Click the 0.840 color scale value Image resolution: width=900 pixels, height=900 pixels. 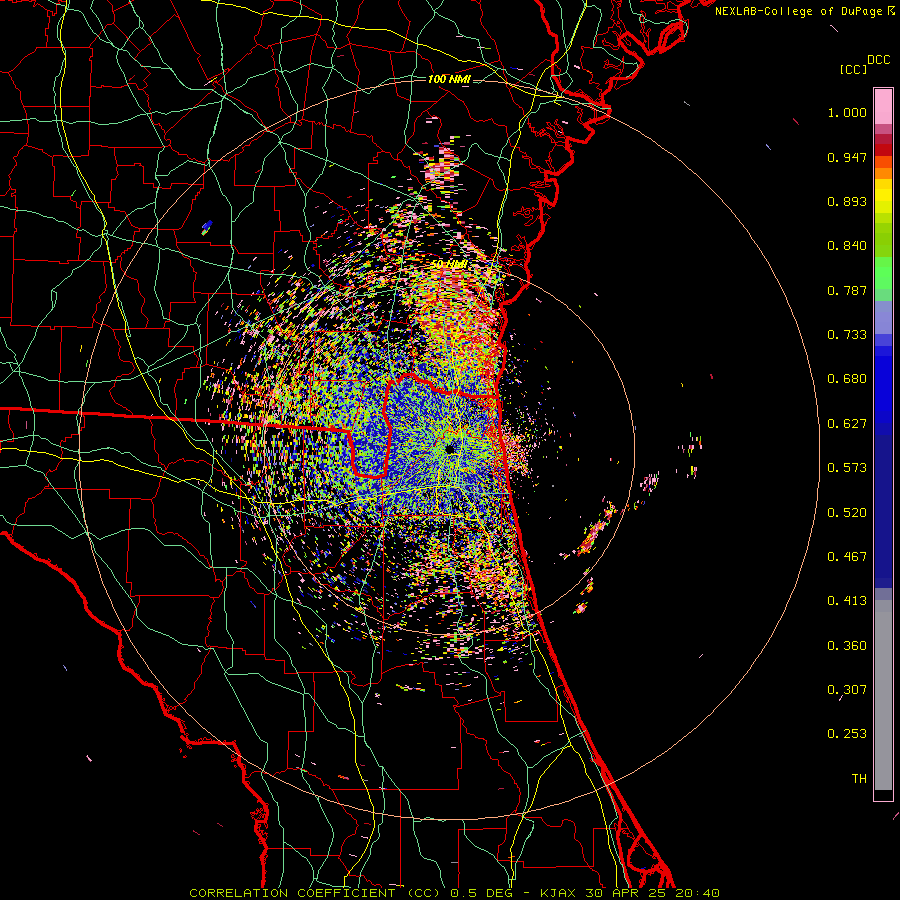[847, 246]
